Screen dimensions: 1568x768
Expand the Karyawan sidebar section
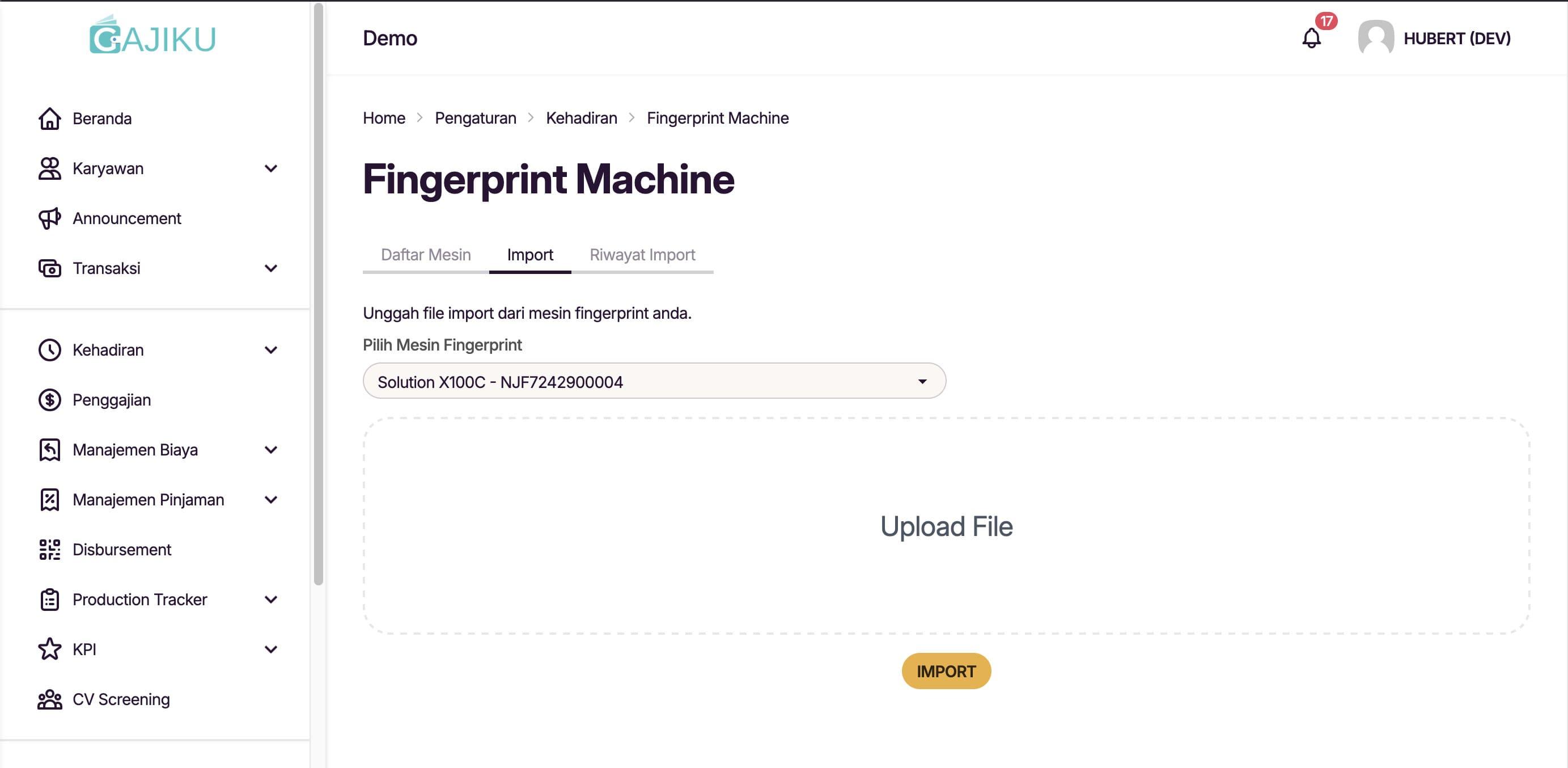[x=272, y=168]
